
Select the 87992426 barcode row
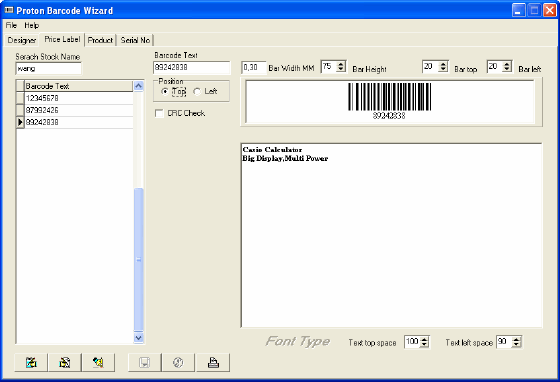(x=79, y=110)
